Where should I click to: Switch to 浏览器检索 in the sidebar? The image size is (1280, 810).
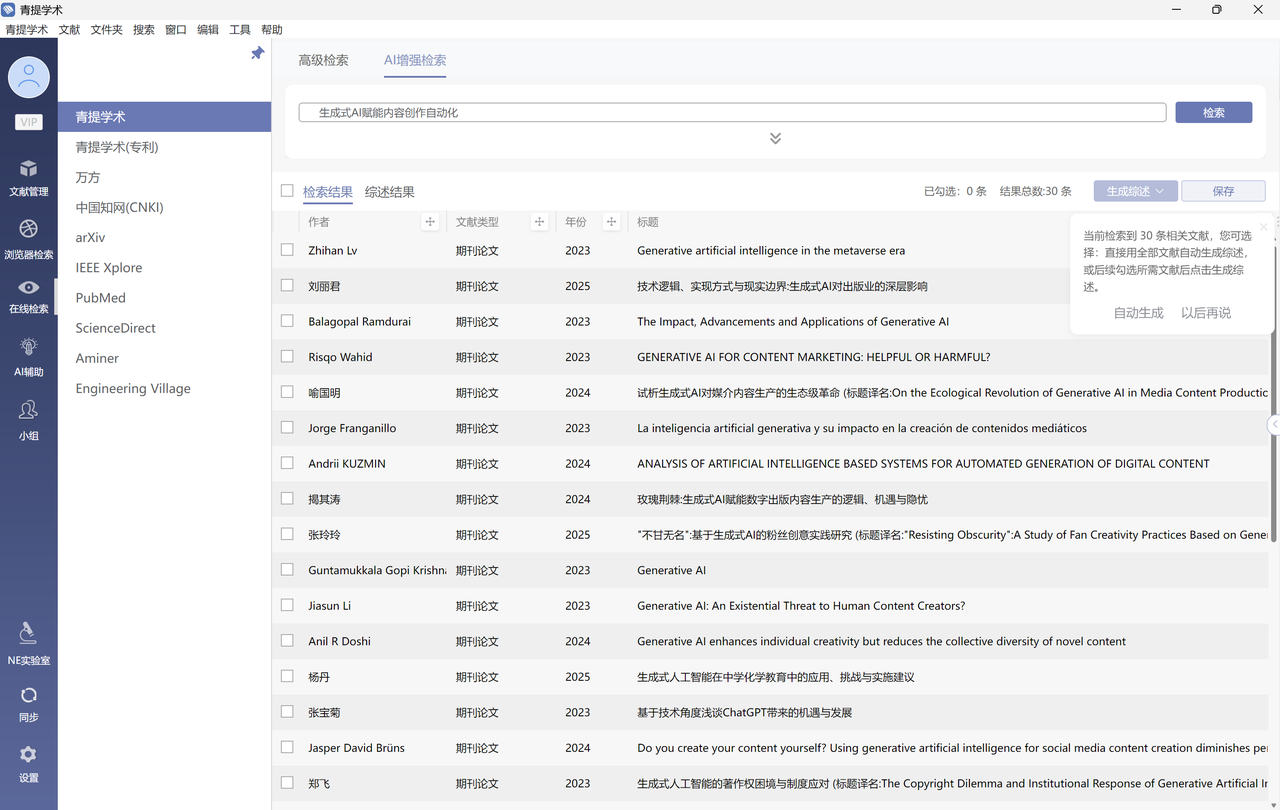tap(29, 240)
